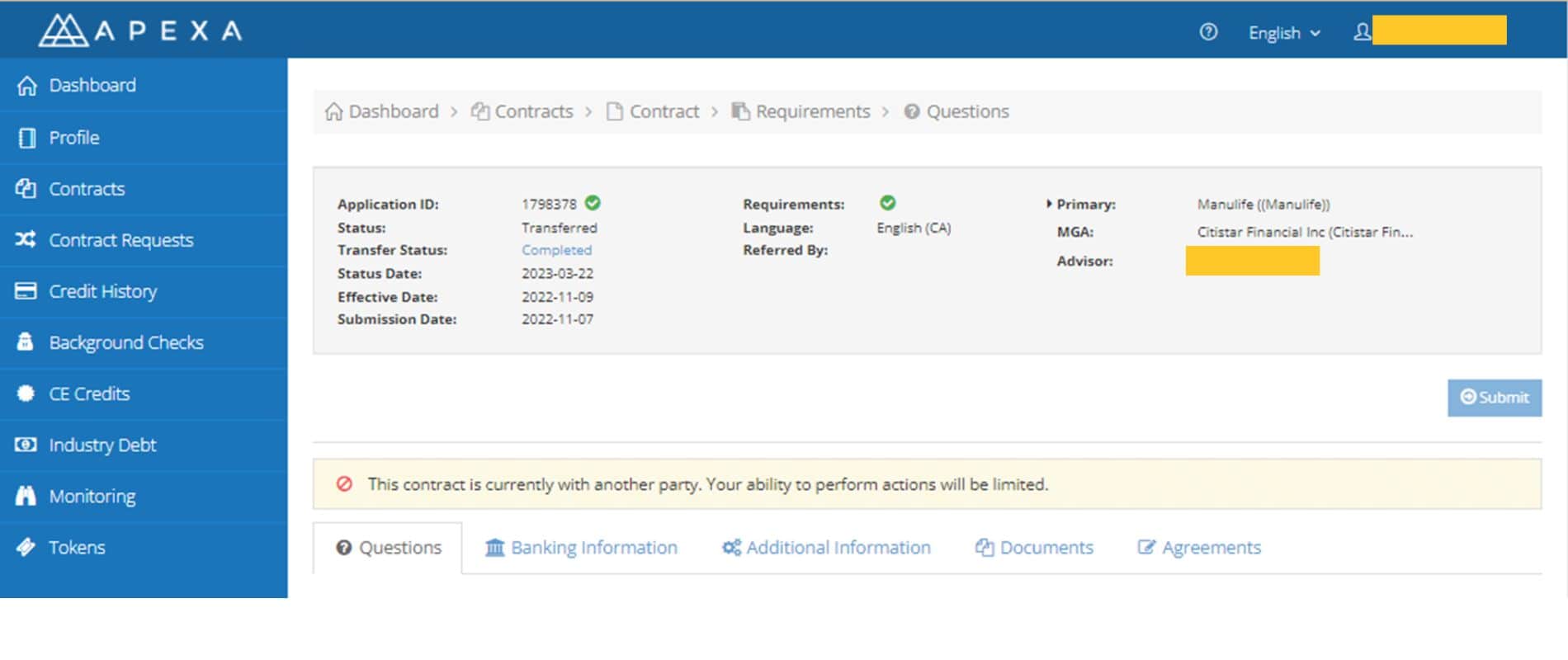
Task: Click green check next to Application ID
Action: (x=593, y=202)
